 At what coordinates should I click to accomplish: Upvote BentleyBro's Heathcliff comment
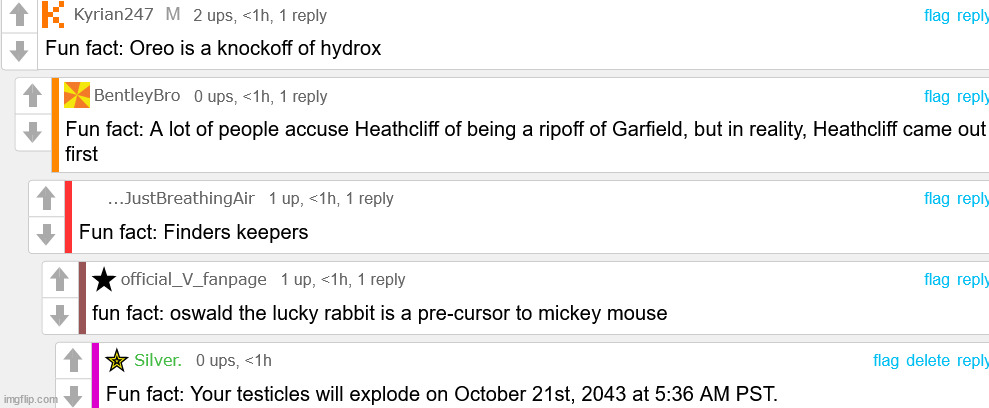pyautogui.click(x=32, y=96)
